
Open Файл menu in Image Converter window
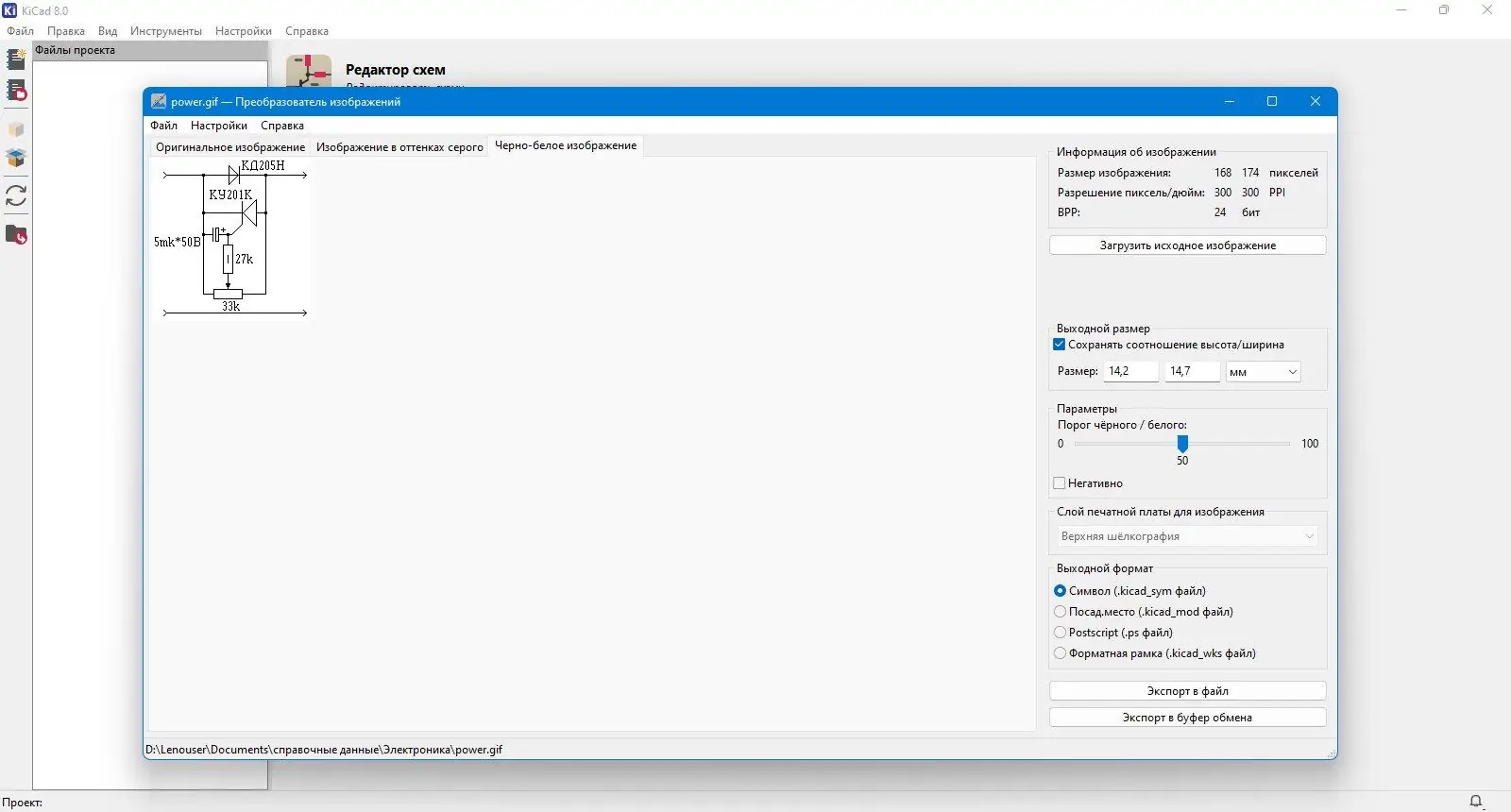click(163, 126)
